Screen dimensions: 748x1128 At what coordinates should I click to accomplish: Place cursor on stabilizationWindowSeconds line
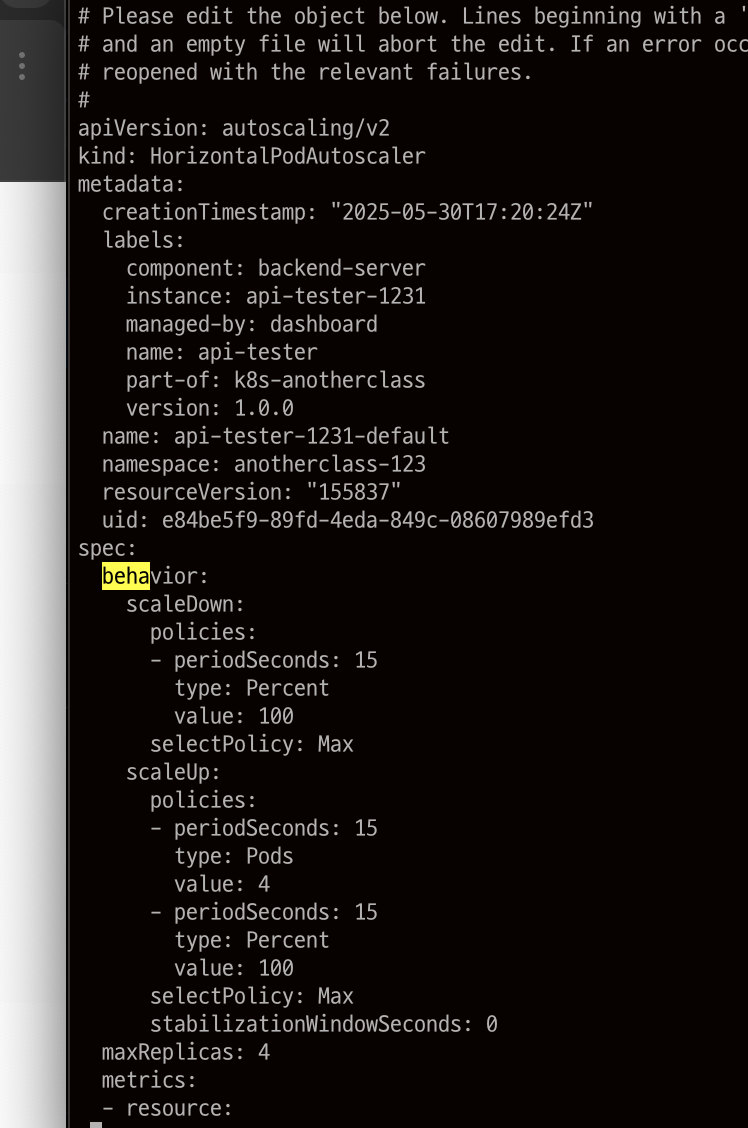point(323,1024)
